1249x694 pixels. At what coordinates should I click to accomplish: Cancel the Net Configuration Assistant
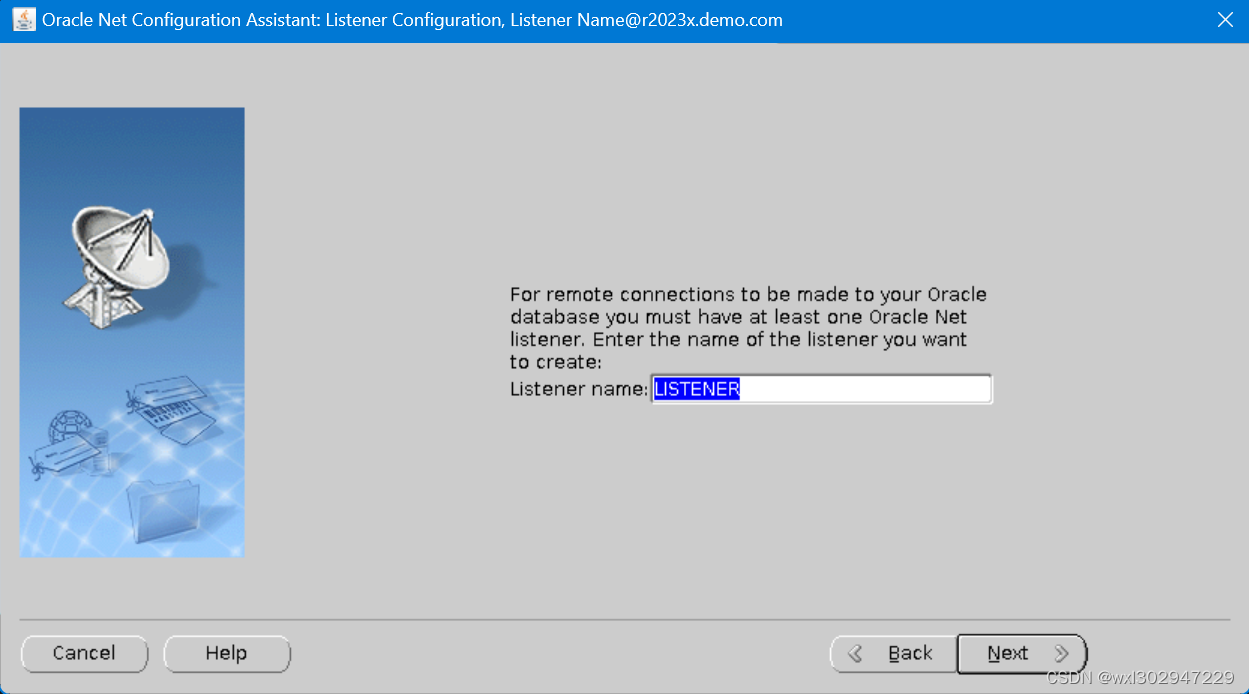coord(84,654)
